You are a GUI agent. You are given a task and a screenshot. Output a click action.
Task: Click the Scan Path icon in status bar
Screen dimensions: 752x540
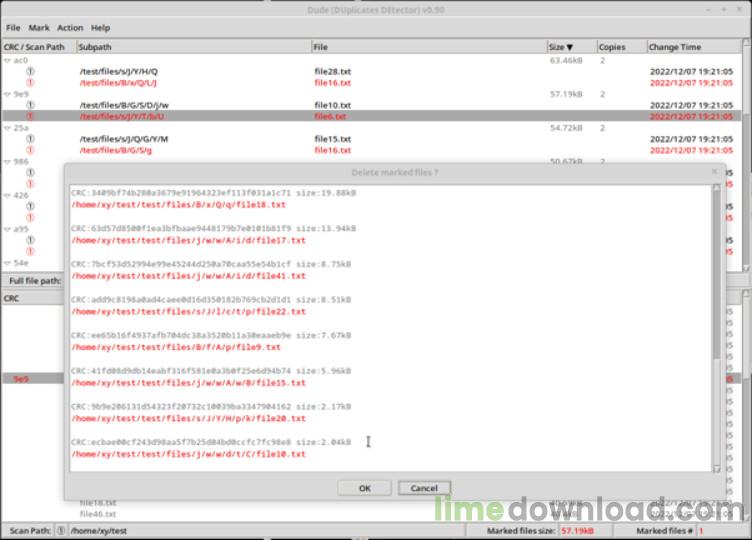pos(61,530)
